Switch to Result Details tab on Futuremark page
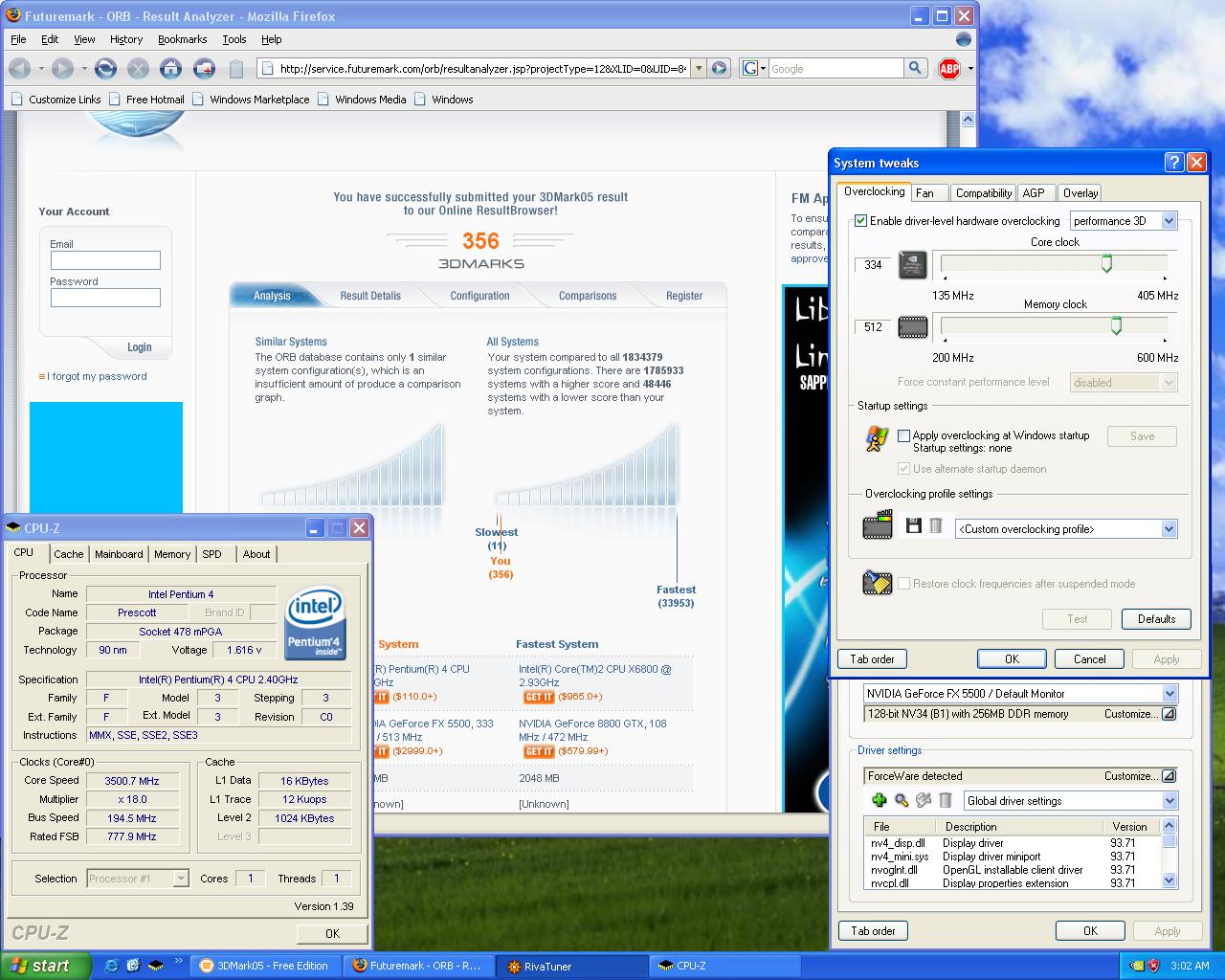 370,296
